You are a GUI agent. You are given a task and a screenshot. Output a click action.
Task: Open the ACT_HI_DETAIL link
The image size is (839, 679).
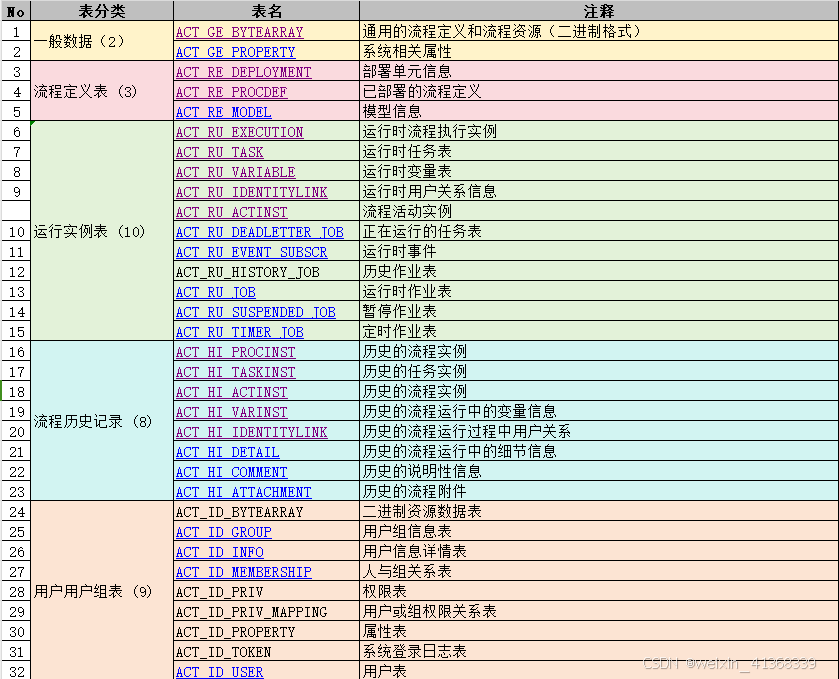[227, 452]
